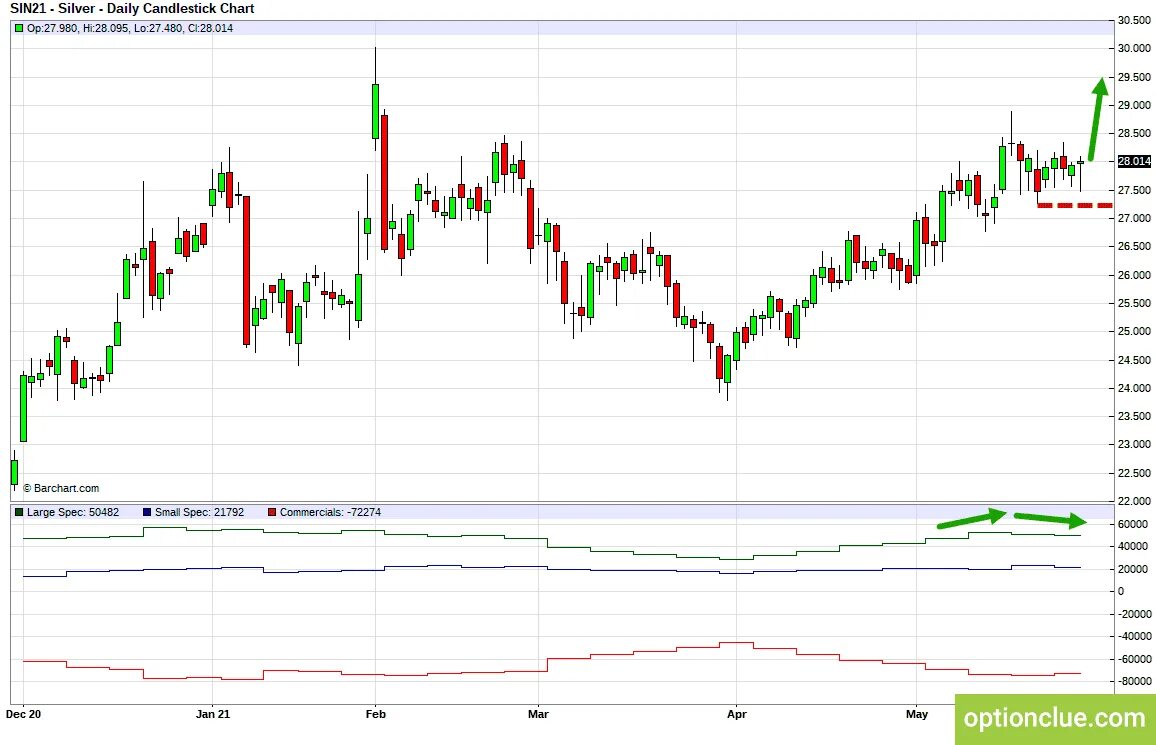The width and height of the screenshot is (1156, 745).
Task: Click the 'Commercials: -72274' legend label
Action: pyautogui.click(x=330, y=512)
